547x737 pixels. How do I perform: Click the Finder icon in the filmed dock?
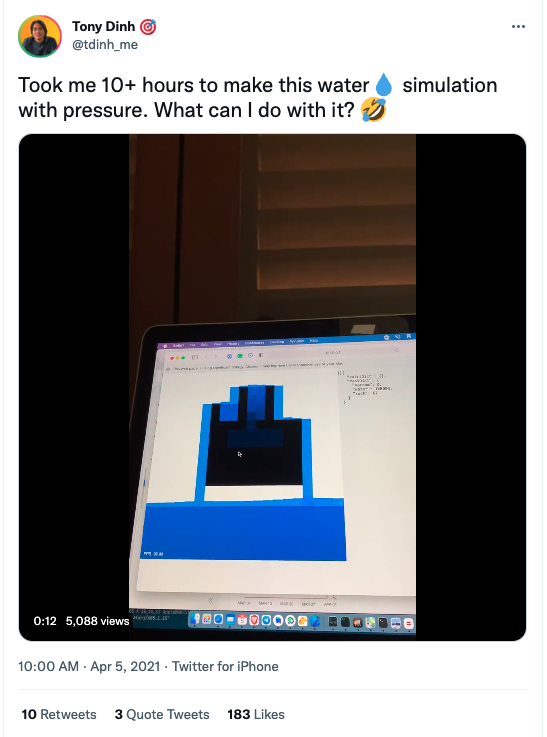click(195, 619)
